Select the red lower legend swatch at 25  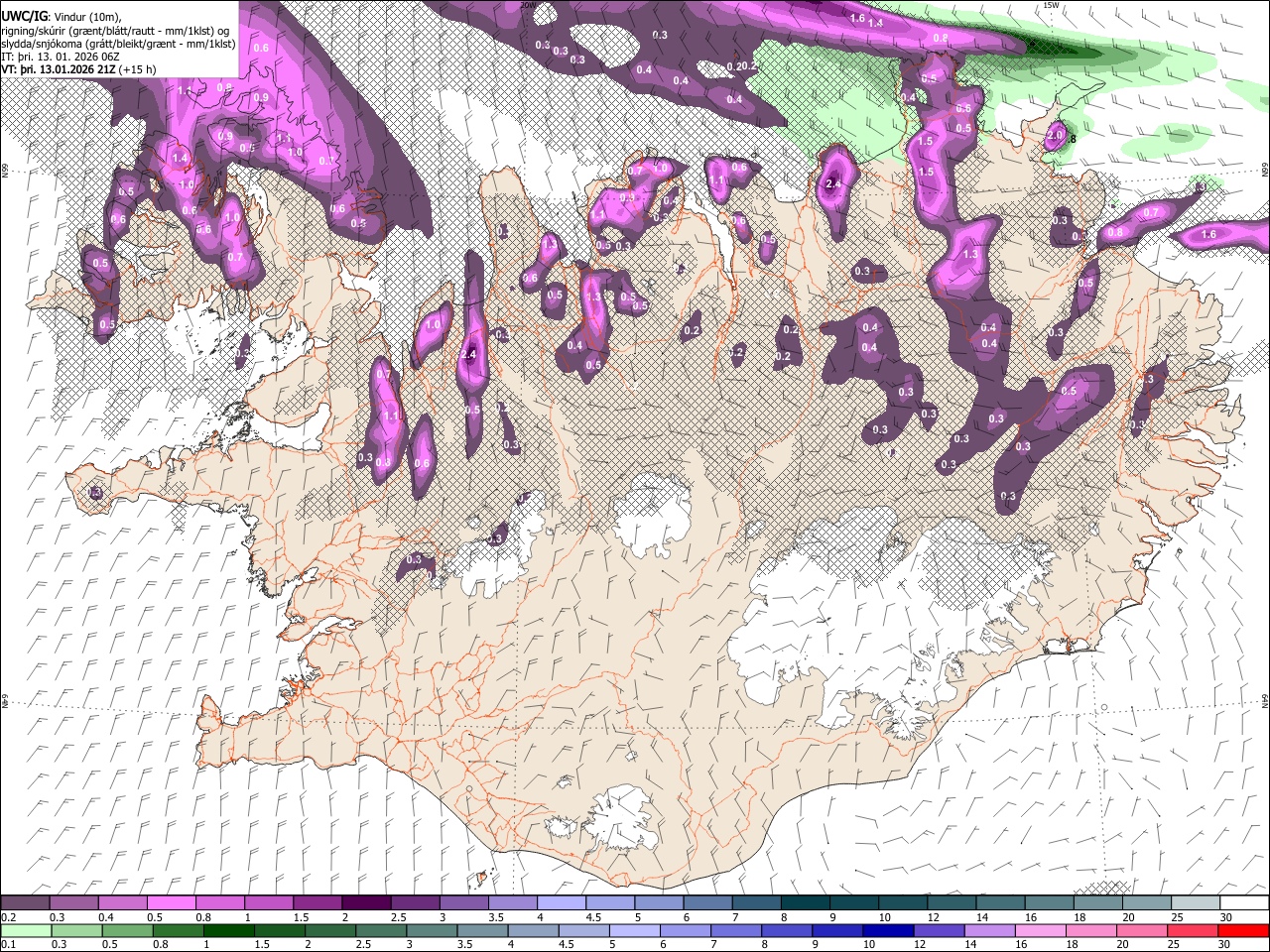pyautogui.click(x=1193, y=930)
